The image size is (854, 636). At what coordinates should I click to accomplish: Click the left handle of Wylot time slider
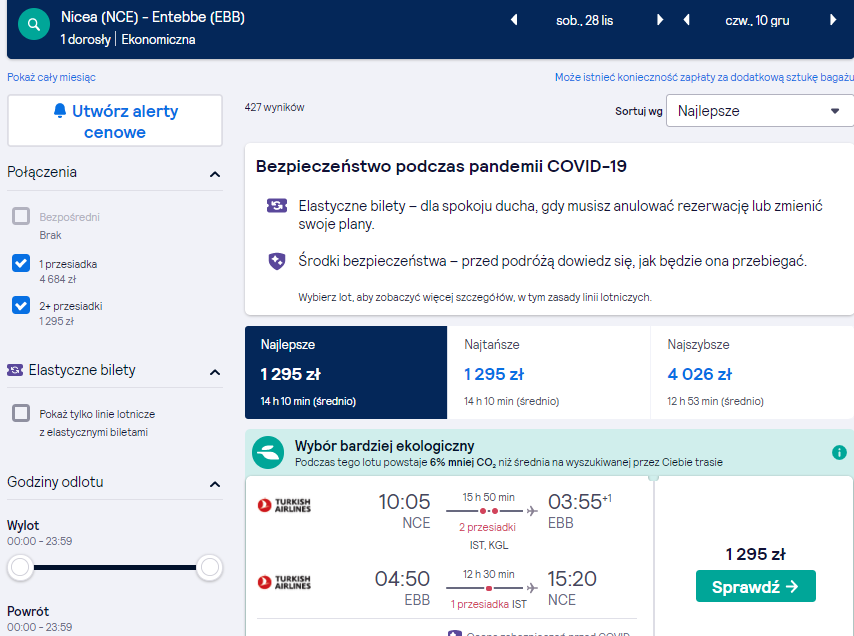click(20, 567)
